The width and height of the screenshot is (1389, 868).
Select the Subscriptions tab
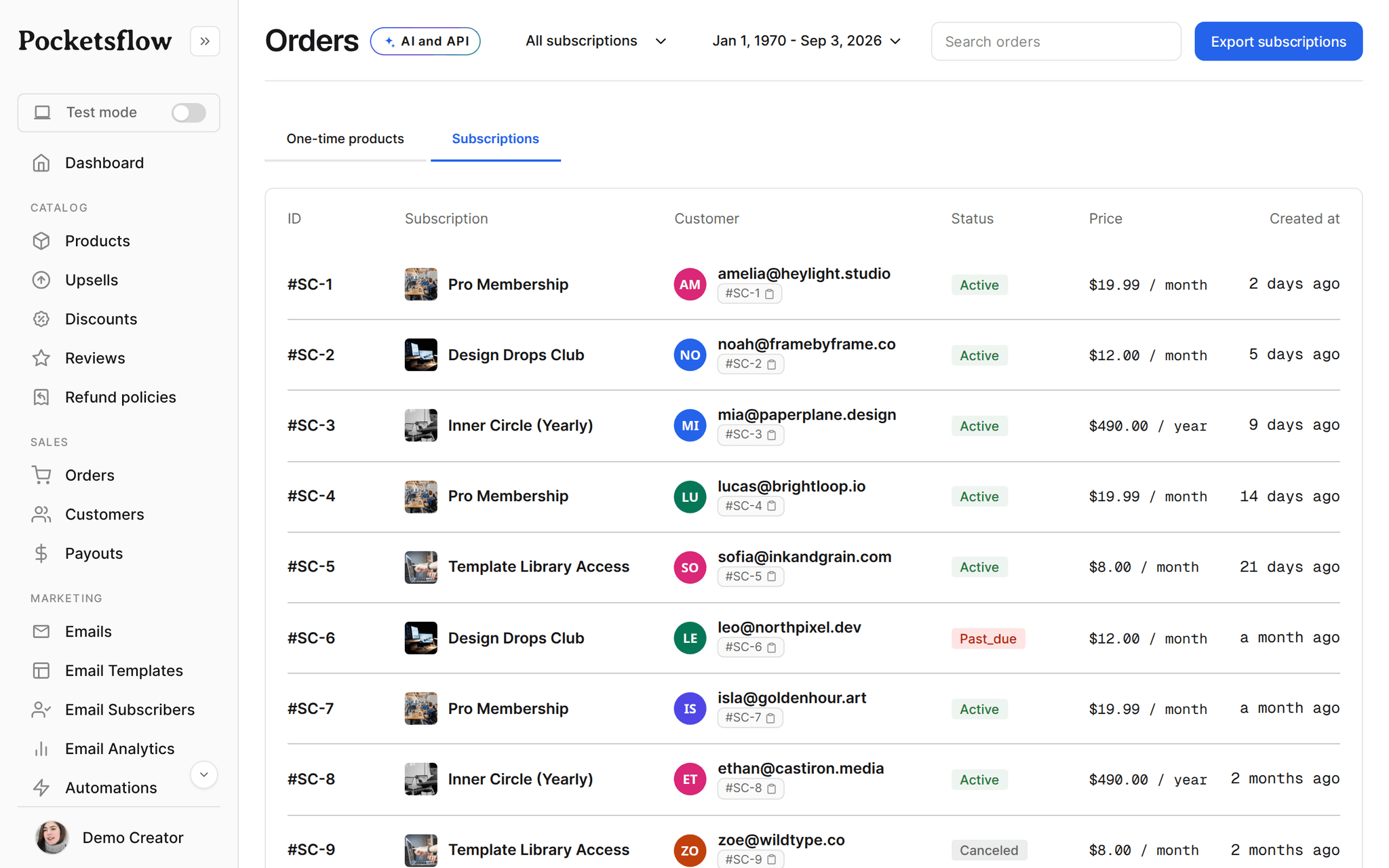[x=496, y=138]
